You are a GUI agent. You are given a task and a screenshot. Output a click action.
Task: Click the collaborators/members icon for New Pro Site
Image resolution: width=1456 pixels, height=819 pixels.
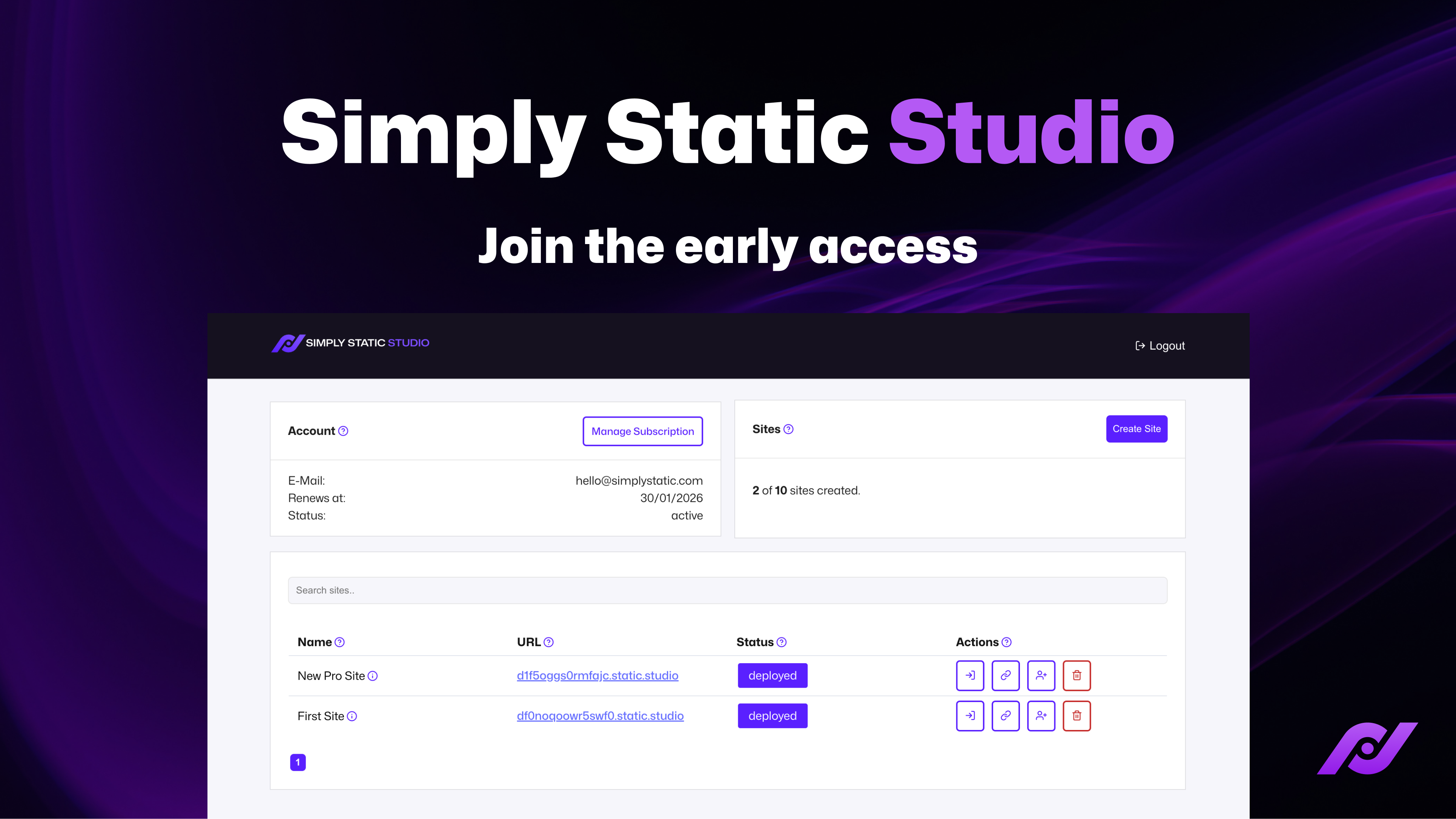click(x=1041, y=675)
